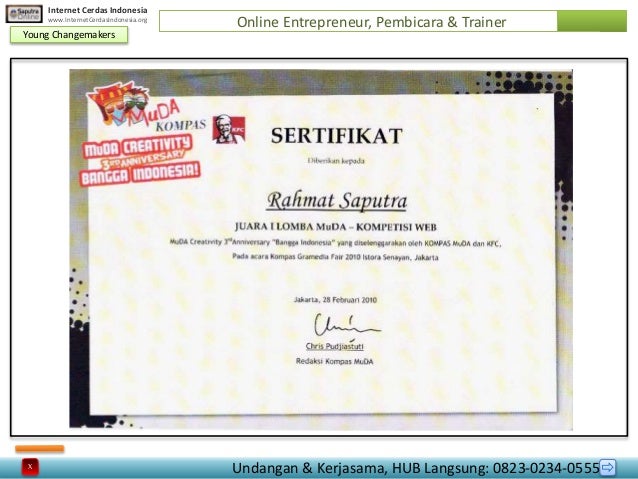Click the Saputra Online logo
This screenshot has width=638, height=479.
(24, 14)
